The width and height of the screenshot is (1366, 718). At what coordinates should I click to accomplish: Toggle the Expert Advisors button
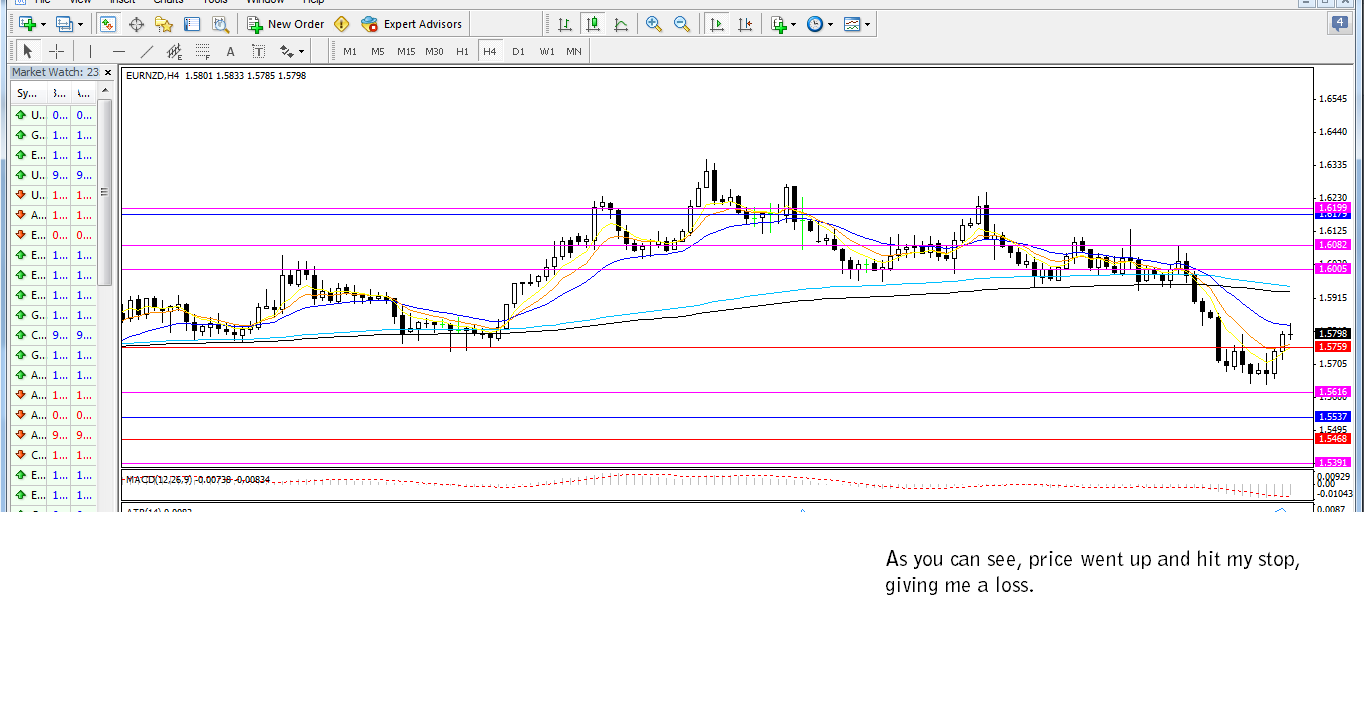412,24
